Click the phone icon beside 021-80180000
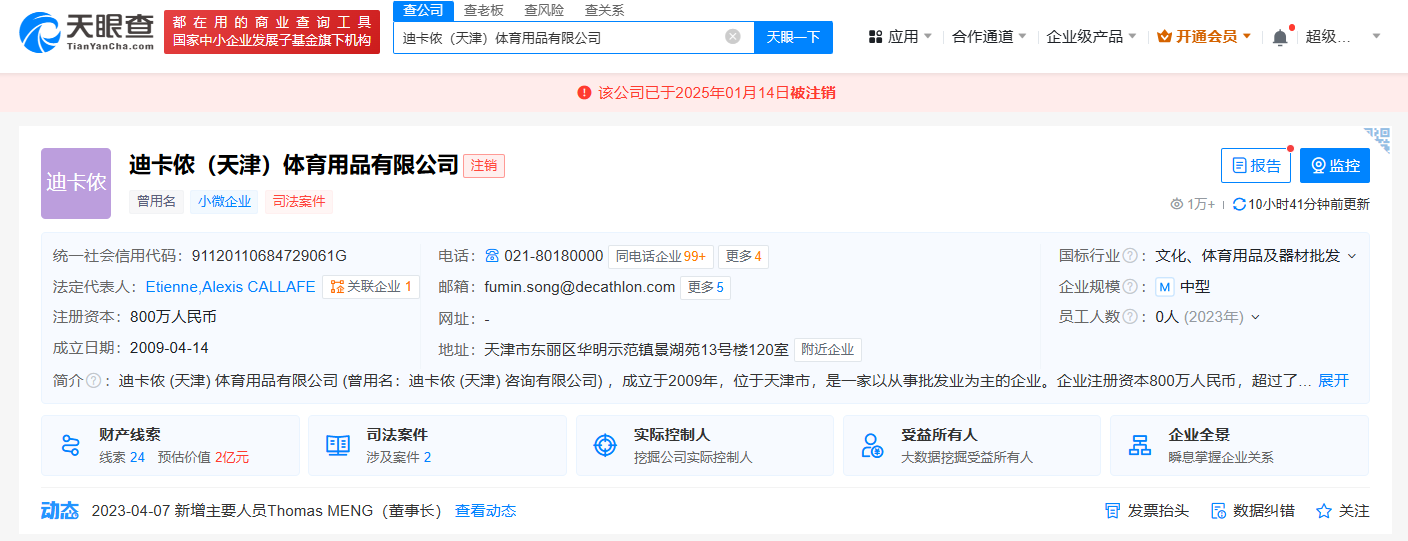The image size is (1408, 541). click(492, 256)
